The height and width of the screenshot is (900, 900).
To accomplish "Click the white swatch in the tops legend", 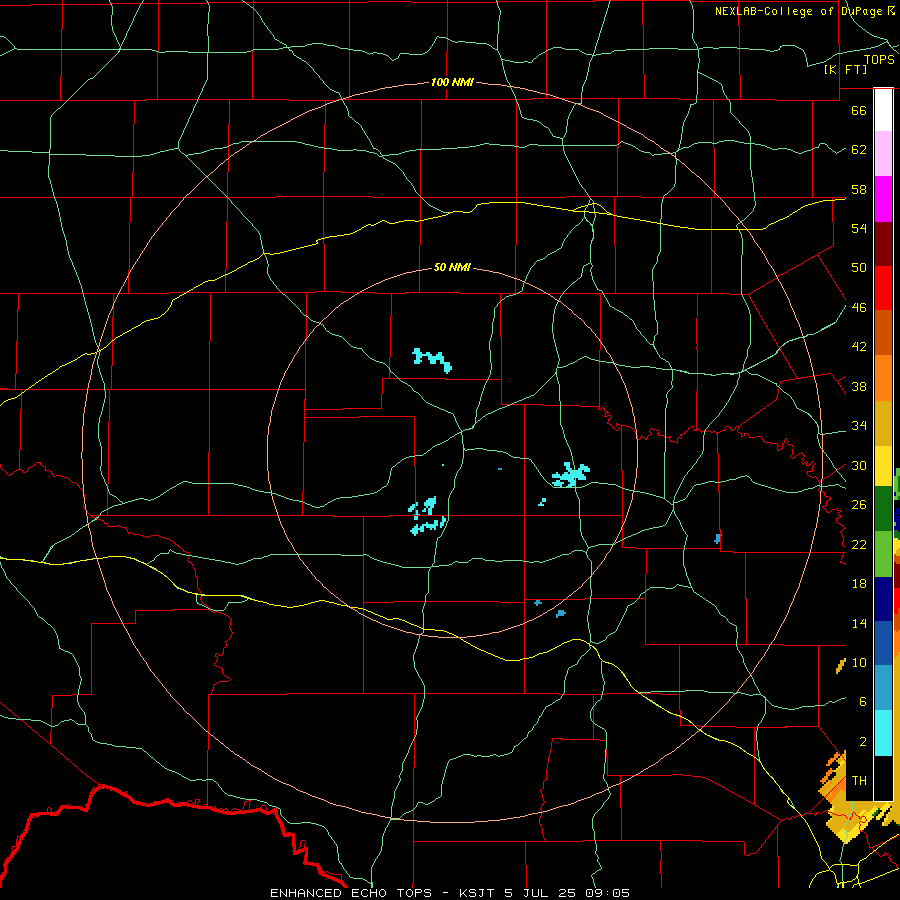I will click(883, 110).
